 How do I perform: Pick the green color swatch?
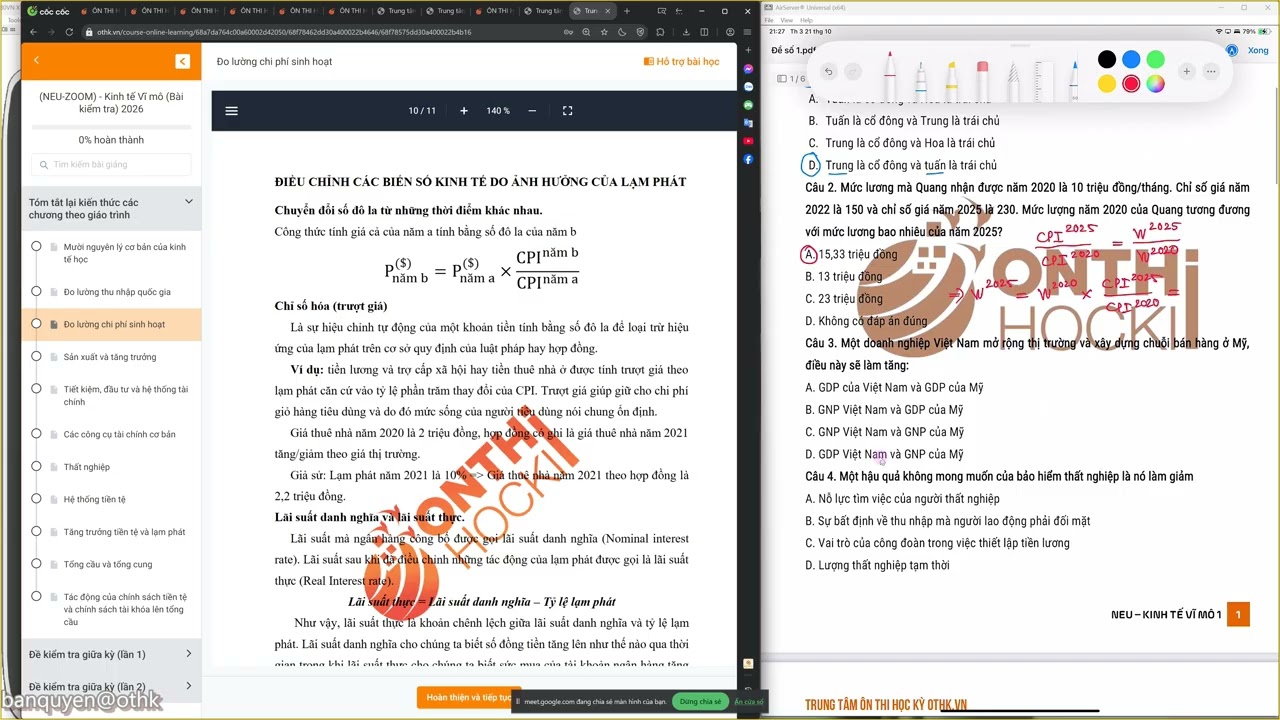coord(1156,60)
